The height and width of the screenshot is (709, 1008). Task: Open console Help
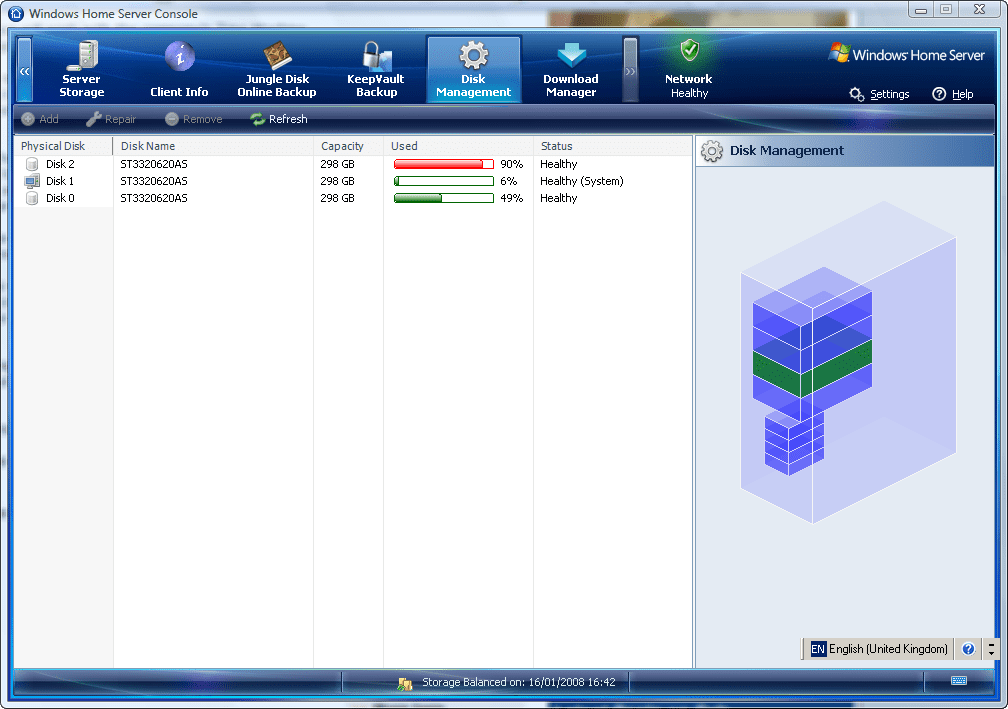click(953, 94)
